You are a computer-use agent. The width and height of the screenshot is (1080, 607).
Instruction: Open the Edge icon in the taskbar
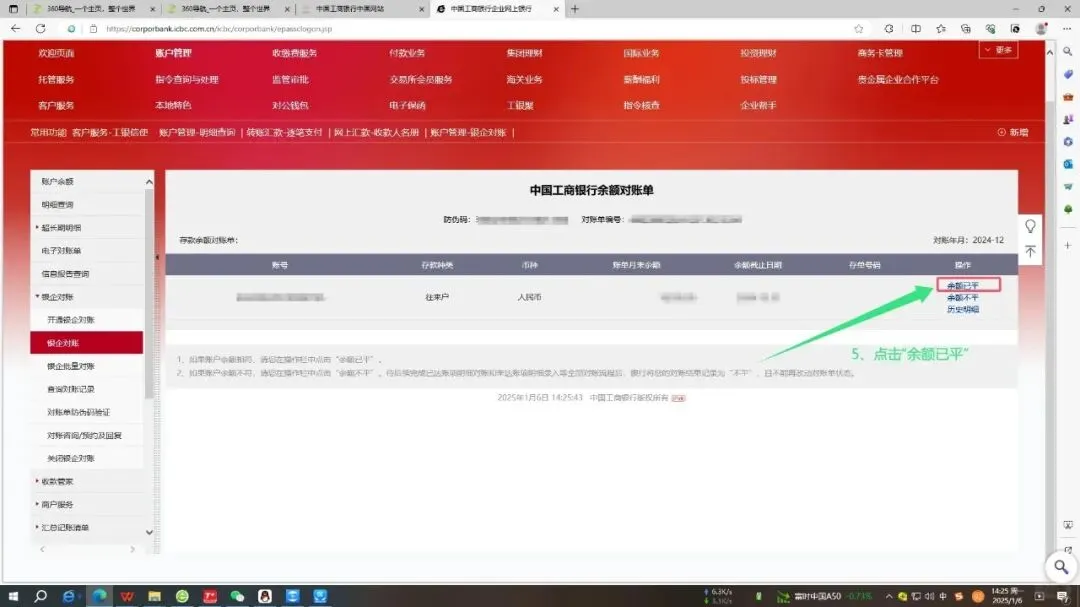(x=99, y=596)
